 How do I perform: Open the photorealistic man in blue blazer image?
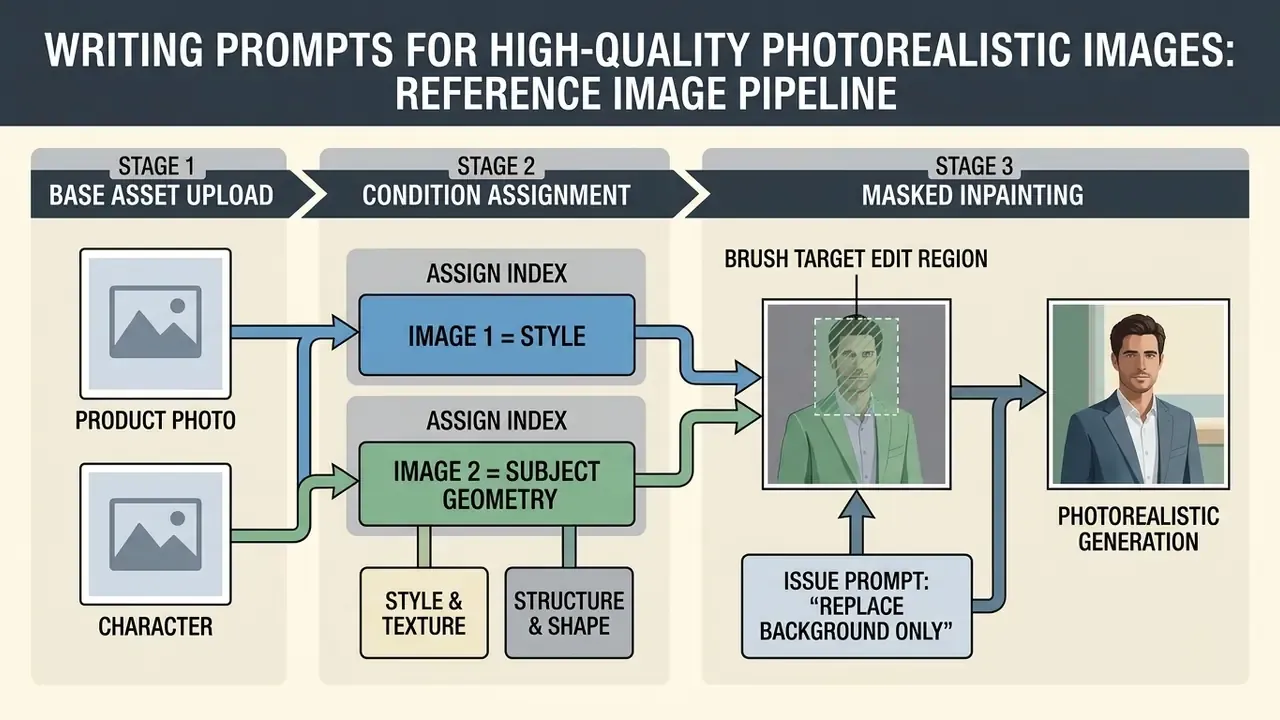1140,396
